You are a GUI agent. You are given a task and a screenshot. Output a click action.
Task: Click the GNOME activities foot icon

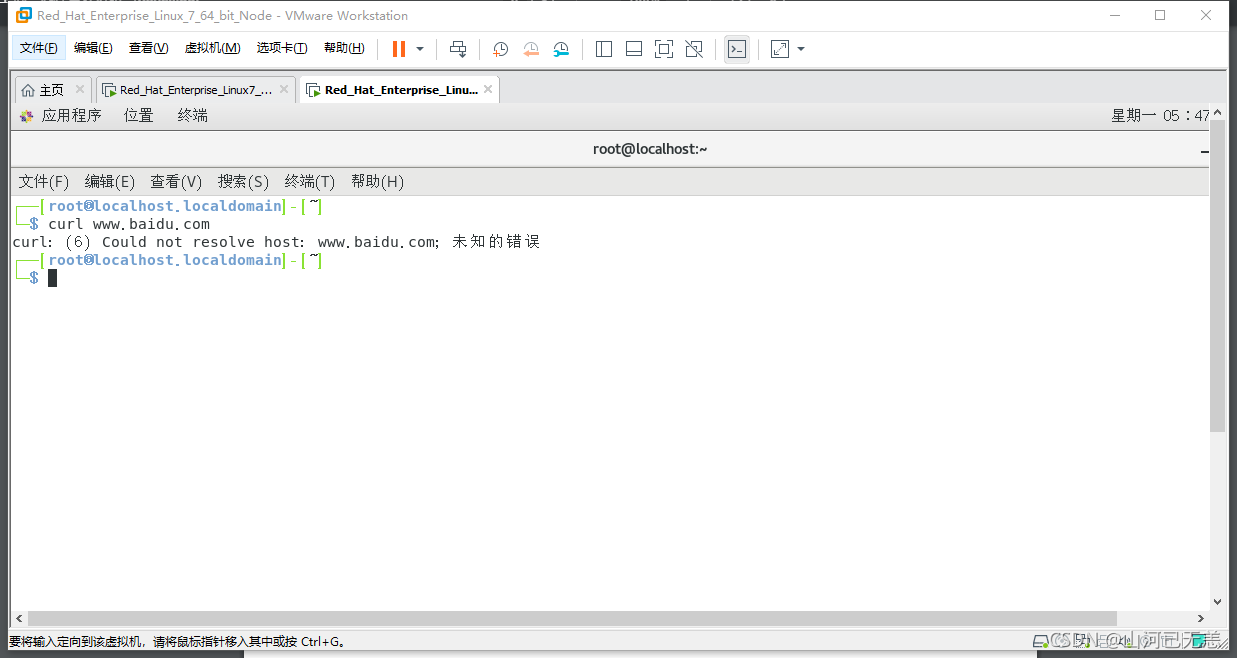[27, 116]
